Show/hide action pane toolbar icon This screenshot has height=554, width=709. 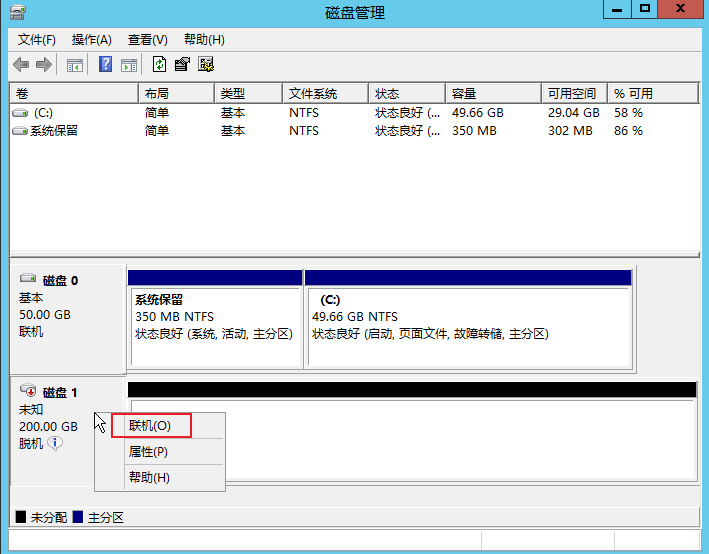129,65
